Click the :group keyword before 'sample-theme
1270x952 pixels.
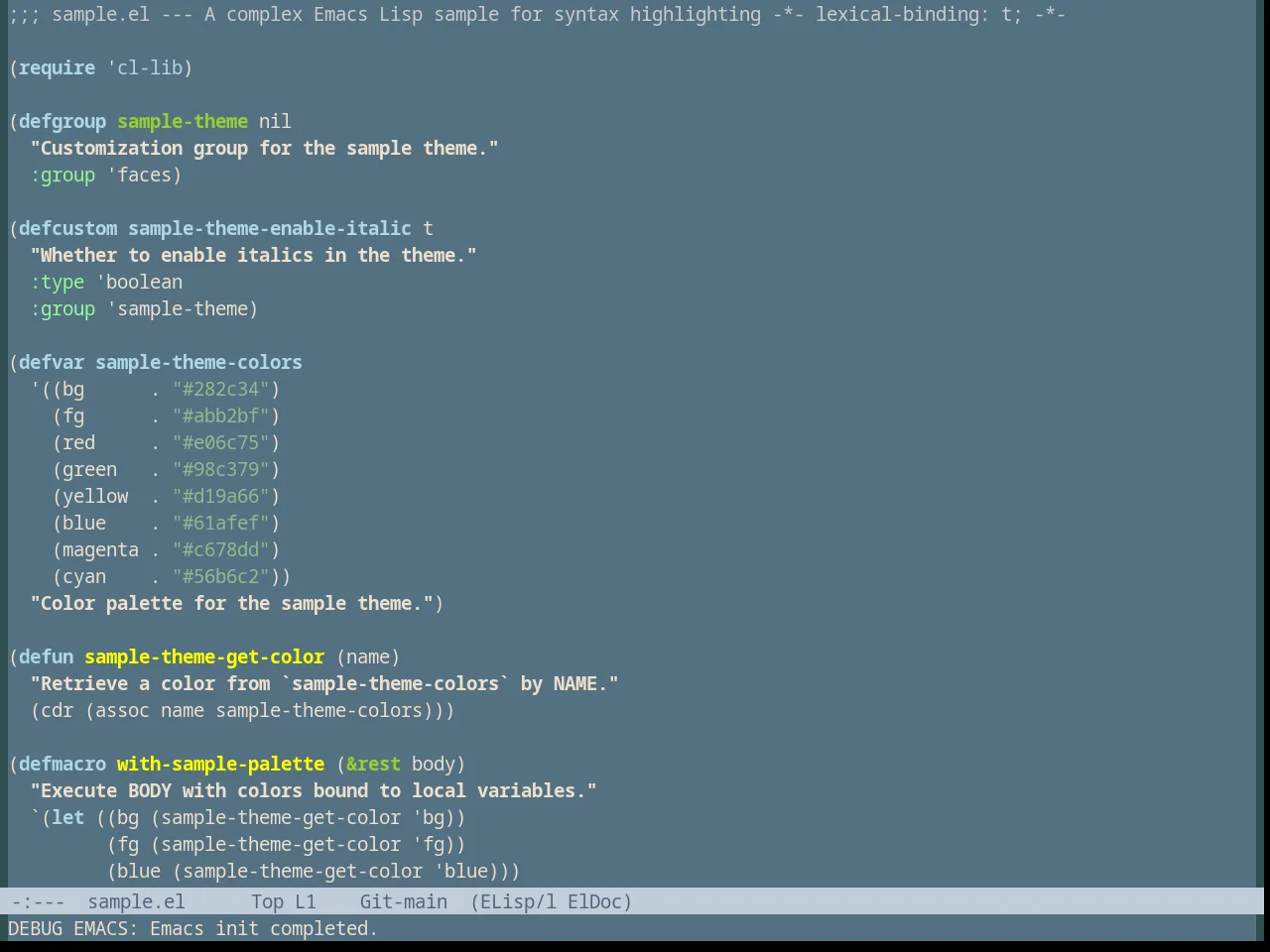coord(63,308)
